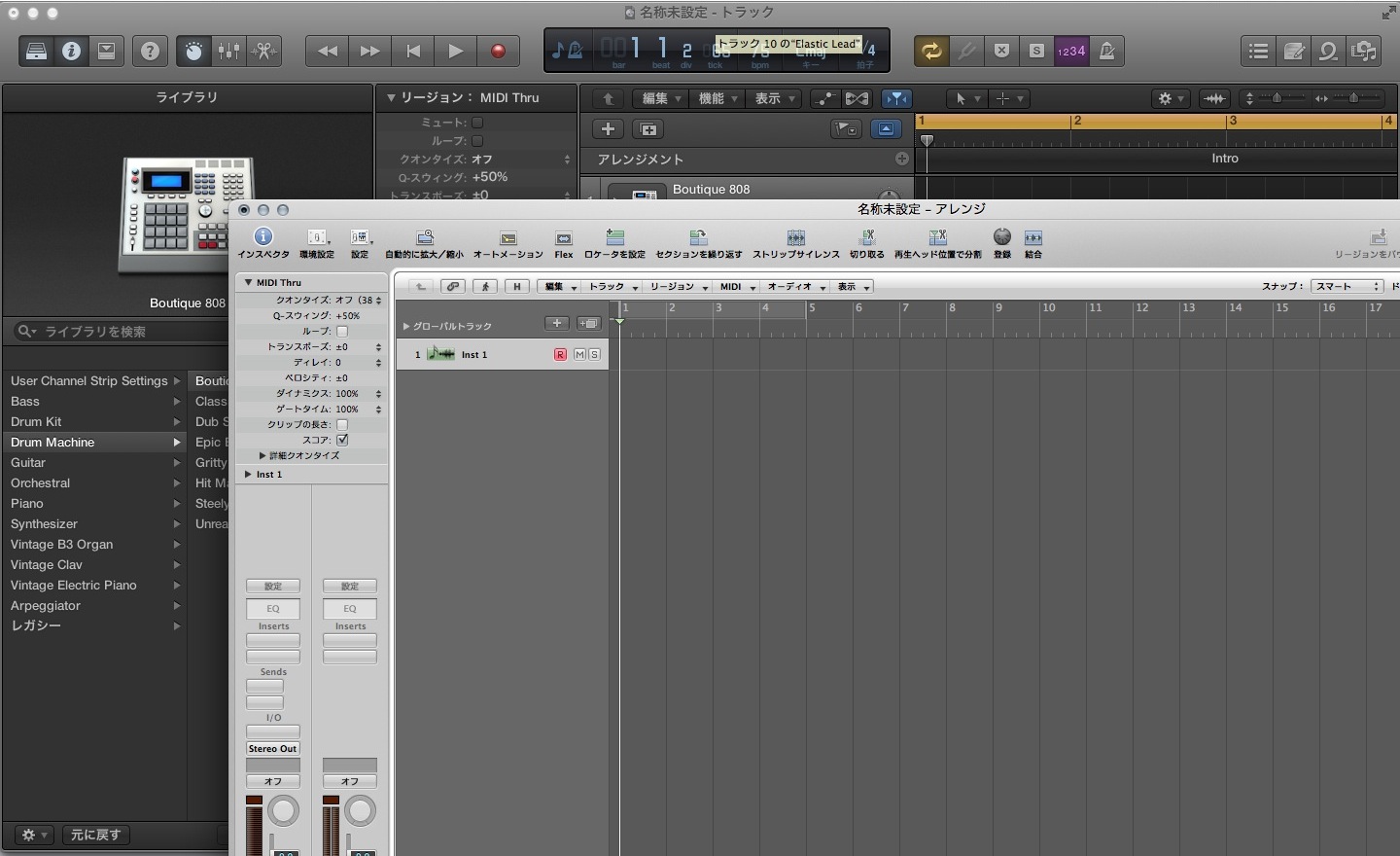Screen dimensions: 1400x856
Task: Open 環境設定 in the Arrange toolbar
Action: coord(317,243)
